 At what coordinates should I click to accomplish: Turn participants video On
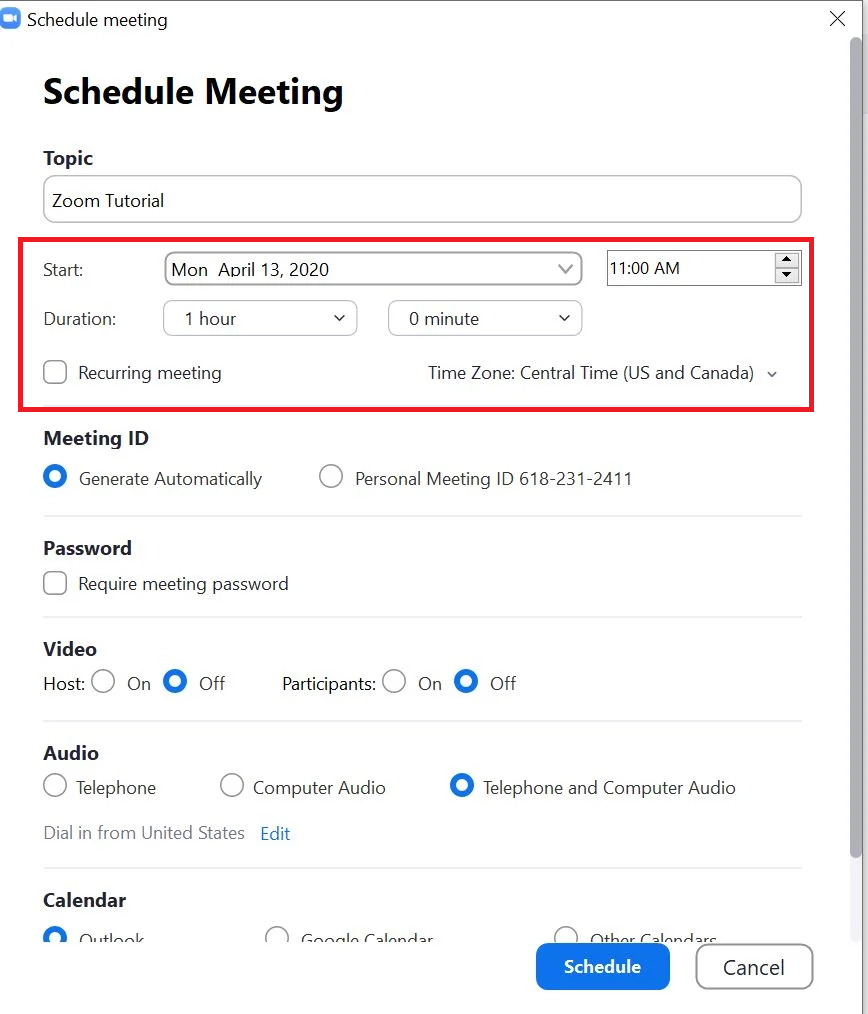coord(394,683)
